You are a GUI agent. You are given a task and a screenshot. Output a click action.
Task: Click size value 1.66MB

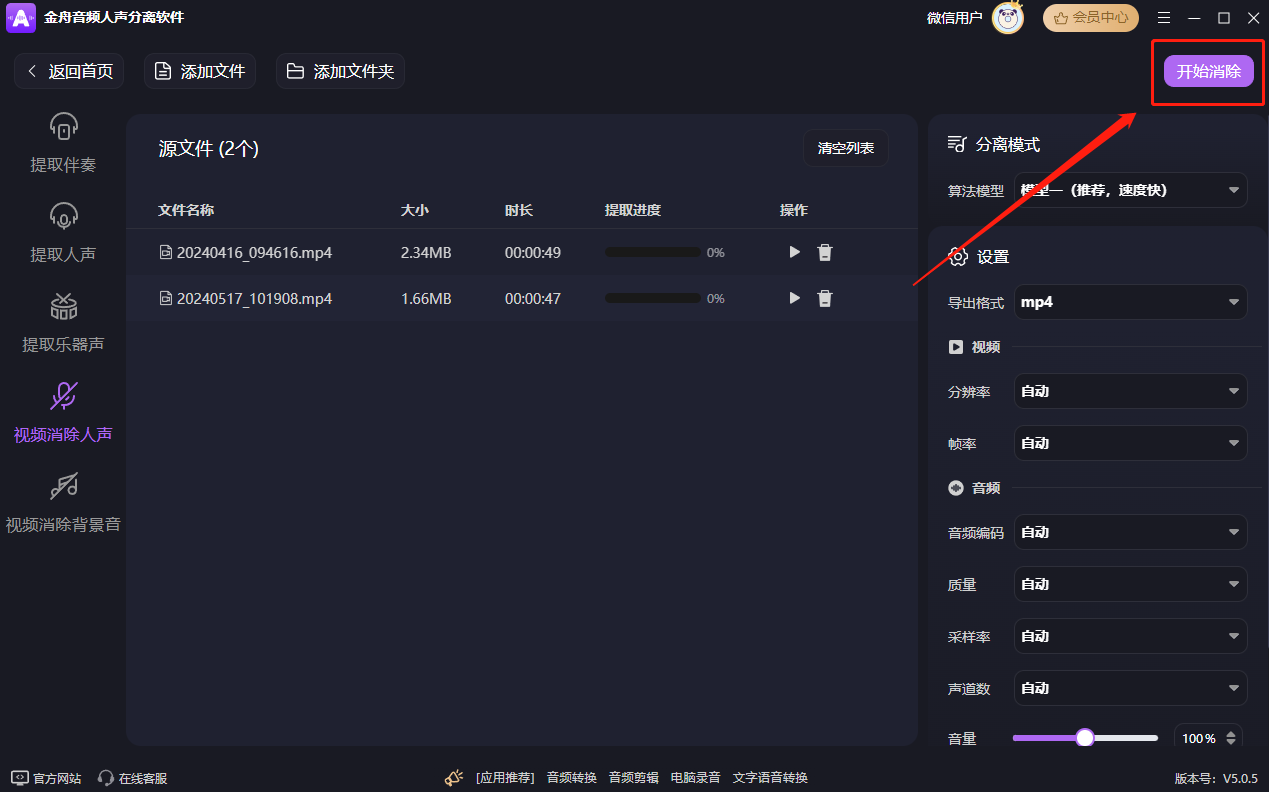coord(426,298)
